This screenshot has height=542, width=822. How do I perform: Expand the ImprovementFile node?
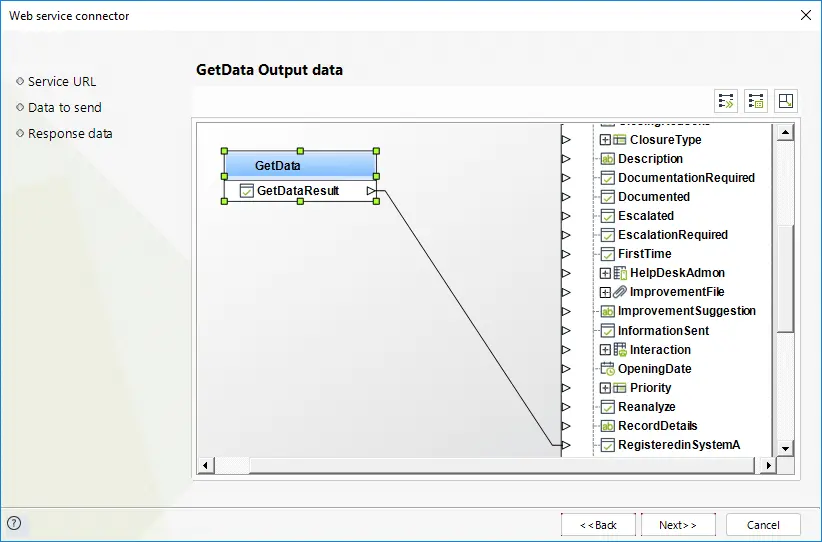605,292
